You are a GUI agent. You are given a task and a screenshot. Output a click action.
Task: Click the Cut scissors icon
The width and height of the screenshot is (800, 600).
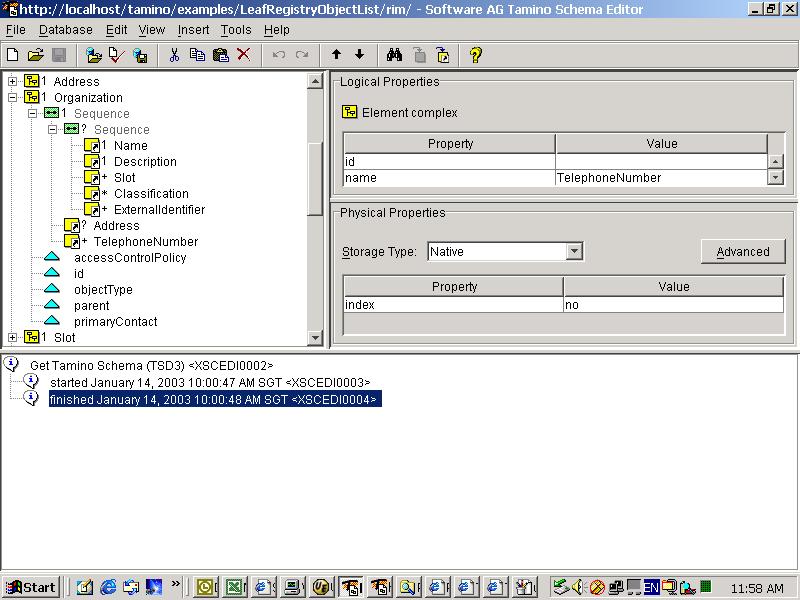[x=174, y=55]
